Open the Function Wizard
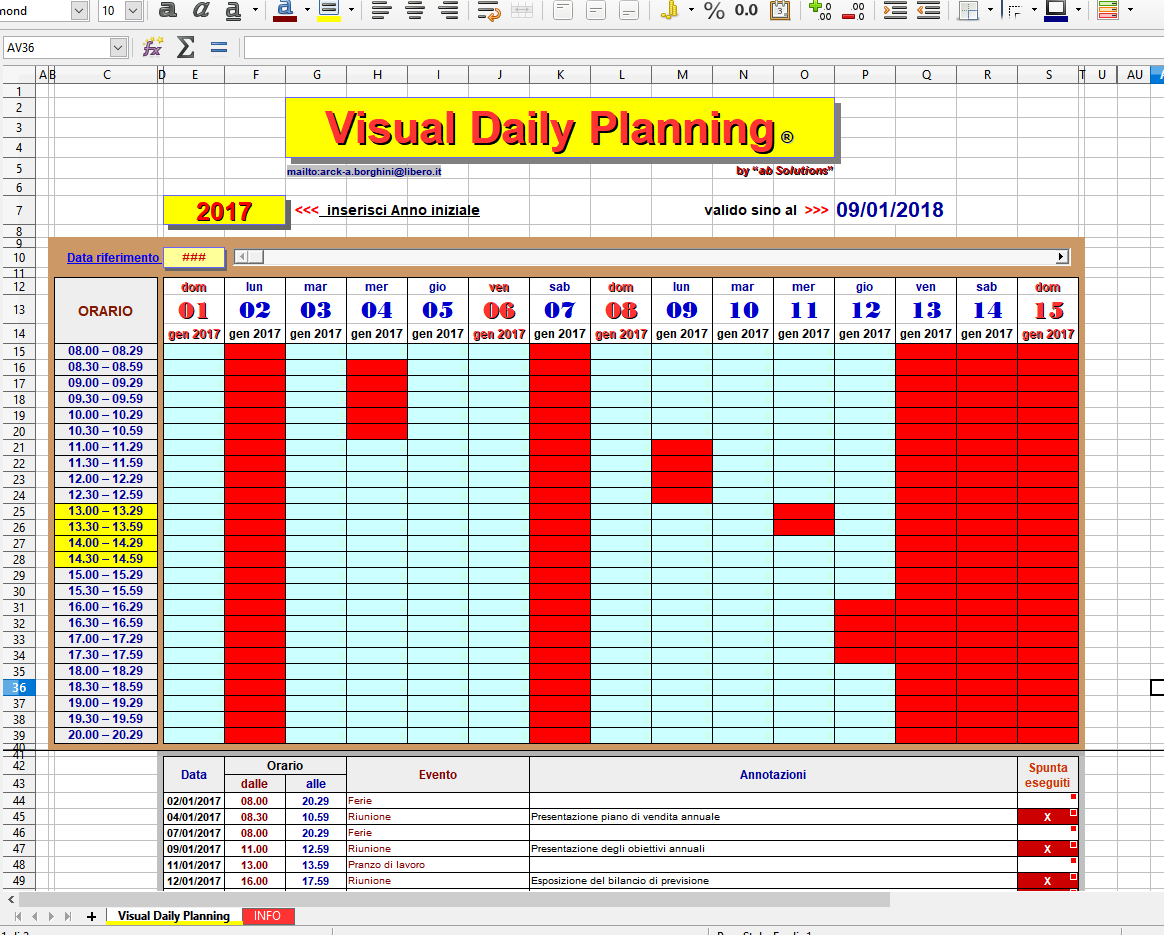 [x=152, y=47]
